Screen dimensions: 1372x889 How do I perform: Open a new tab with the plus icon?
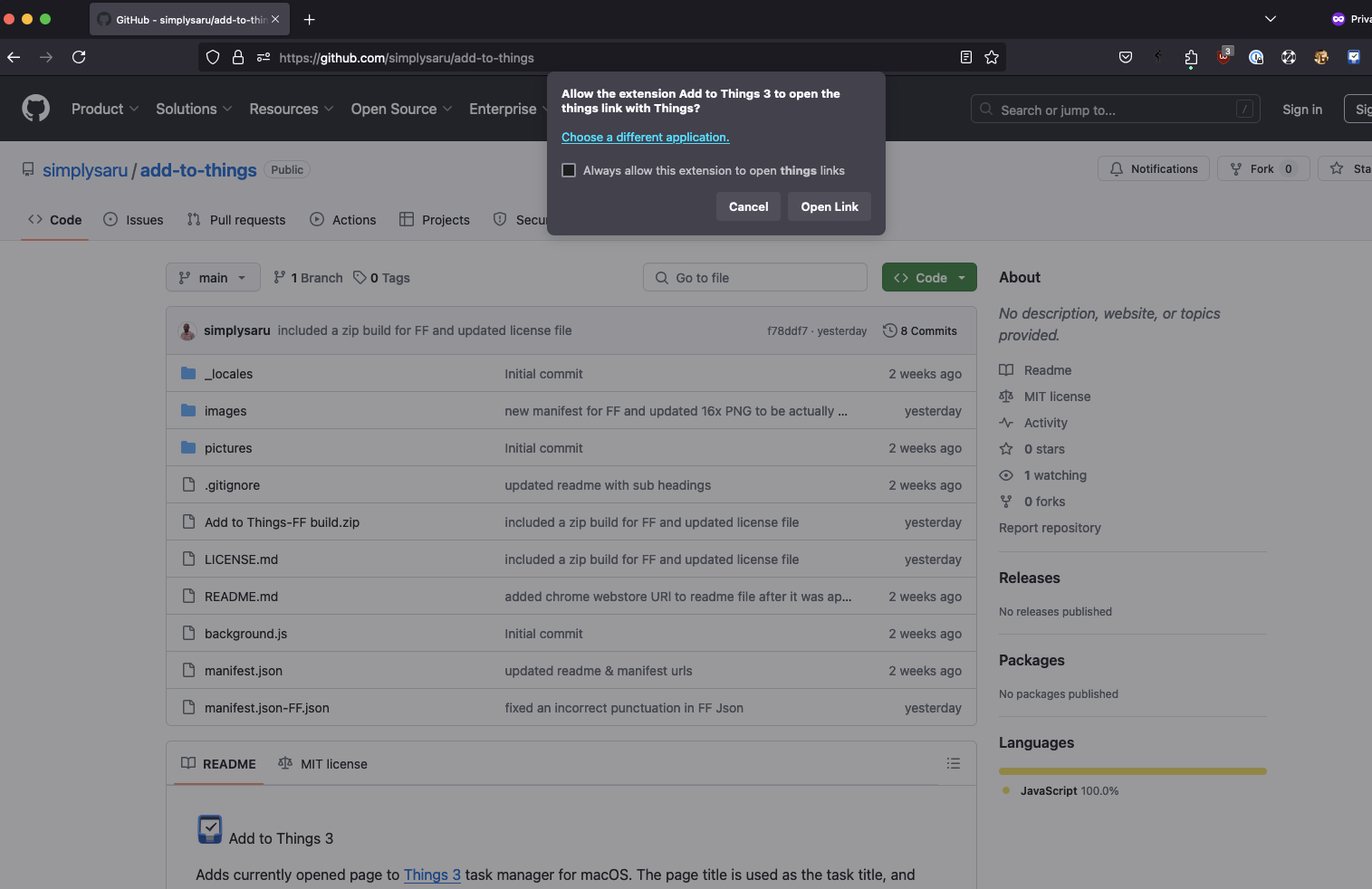click(309, 19)
